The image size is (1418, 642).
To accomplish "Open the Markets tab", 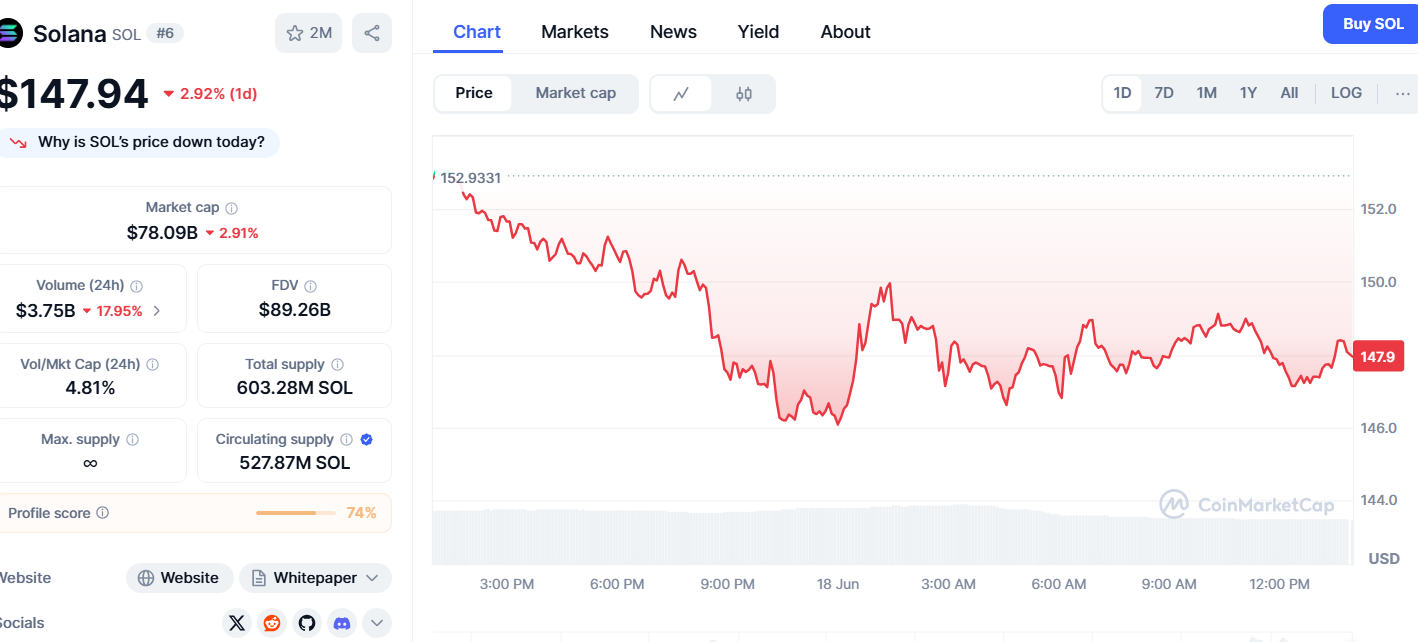I will click(575, 32).
